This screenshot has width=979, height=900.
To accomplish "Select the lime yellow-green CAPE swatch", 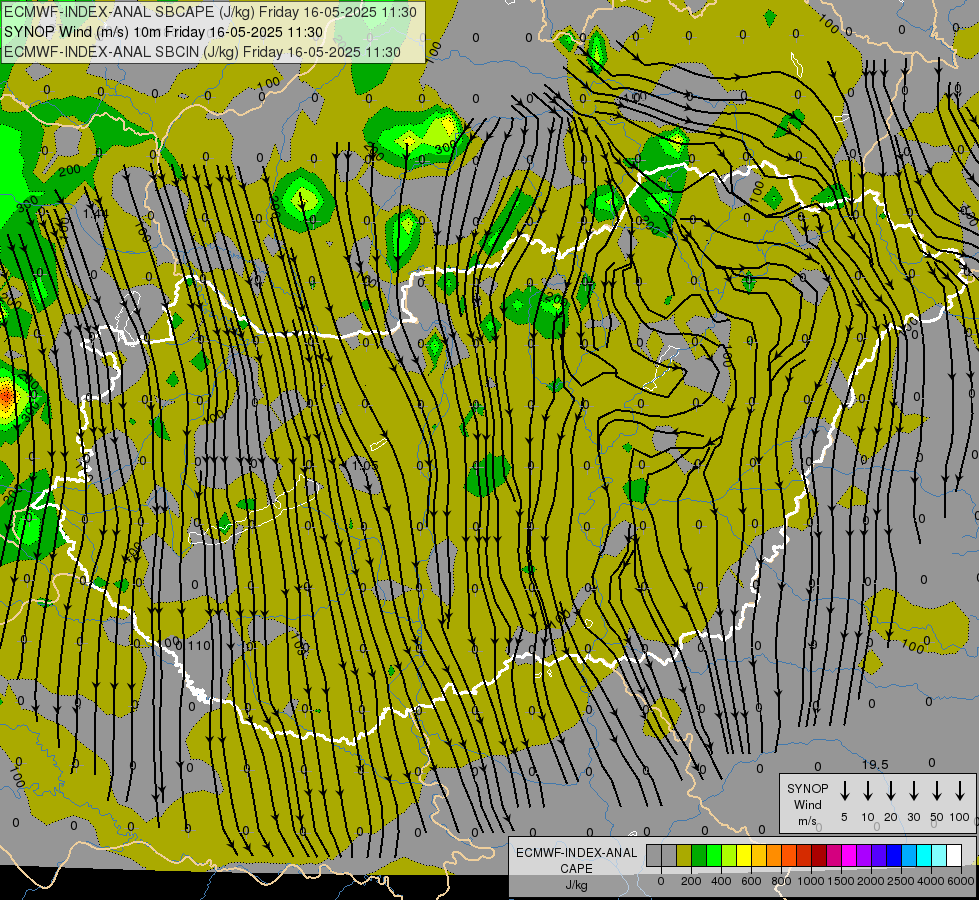I will tap(729, 856).
